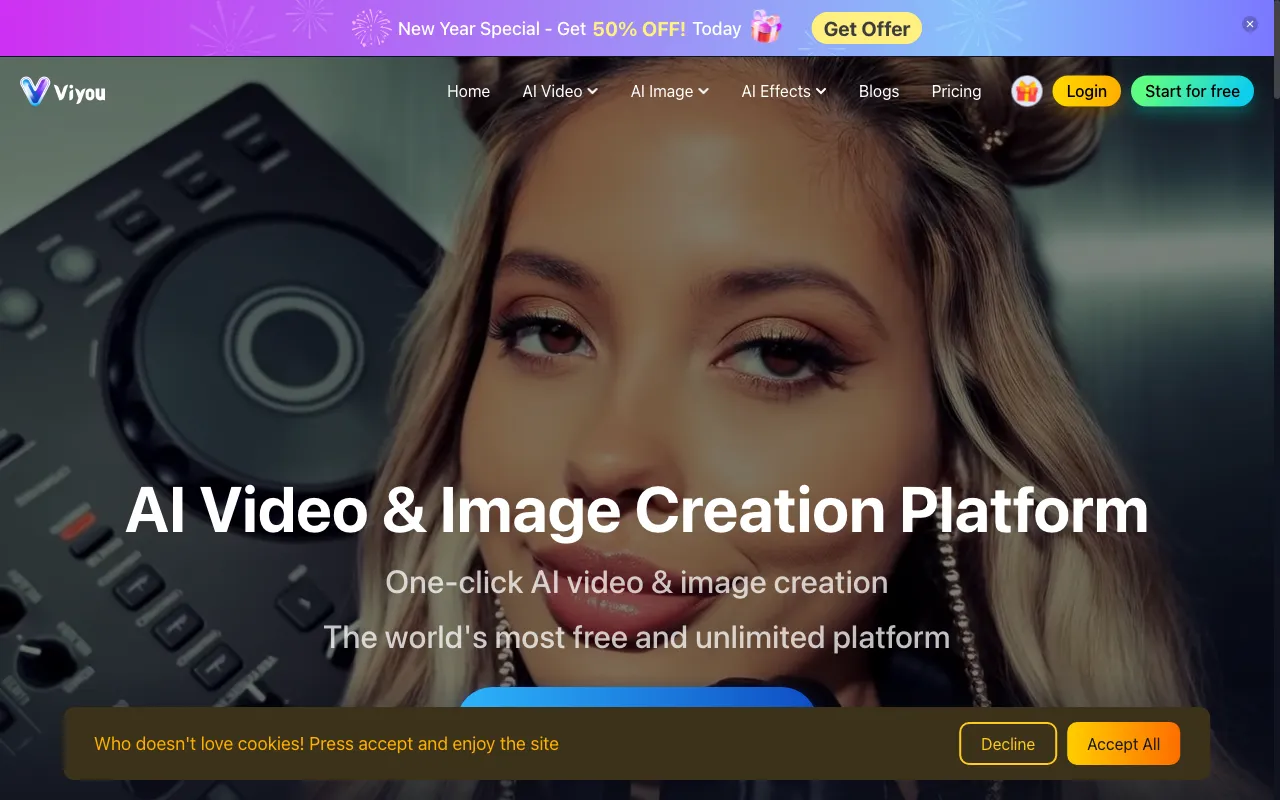
Task: Click the 'AI Video & Image Creation Platform' heading
Action: pyautogui.click(x=637, y=509)
